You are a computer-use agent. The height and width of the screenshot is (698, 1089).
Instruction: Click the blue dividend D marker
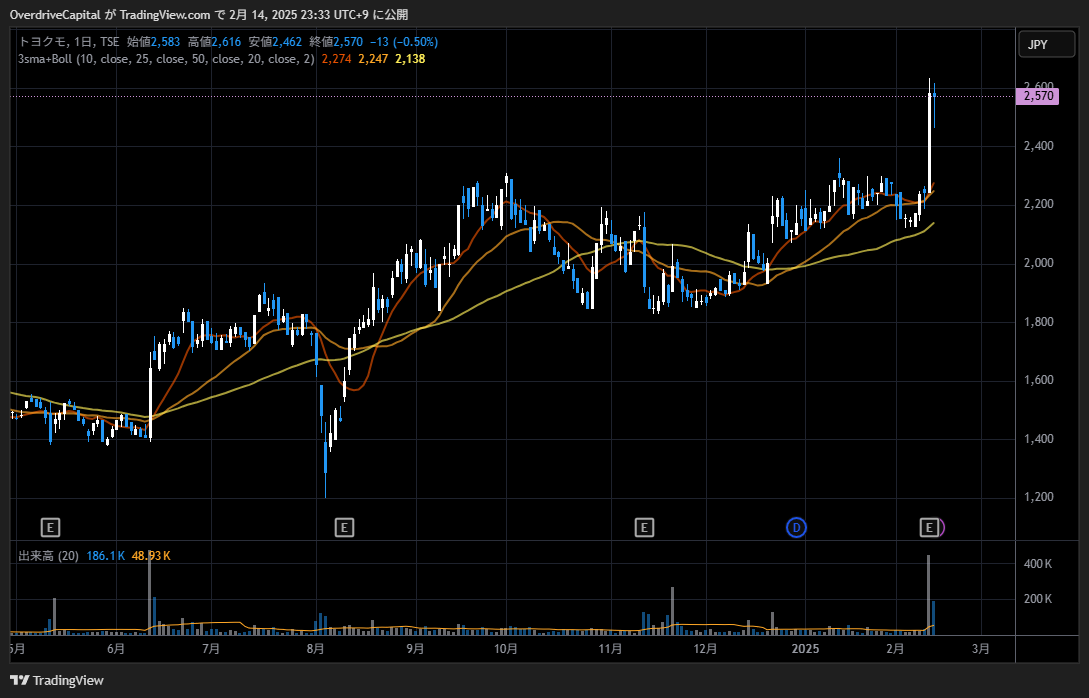click(796, 527)
